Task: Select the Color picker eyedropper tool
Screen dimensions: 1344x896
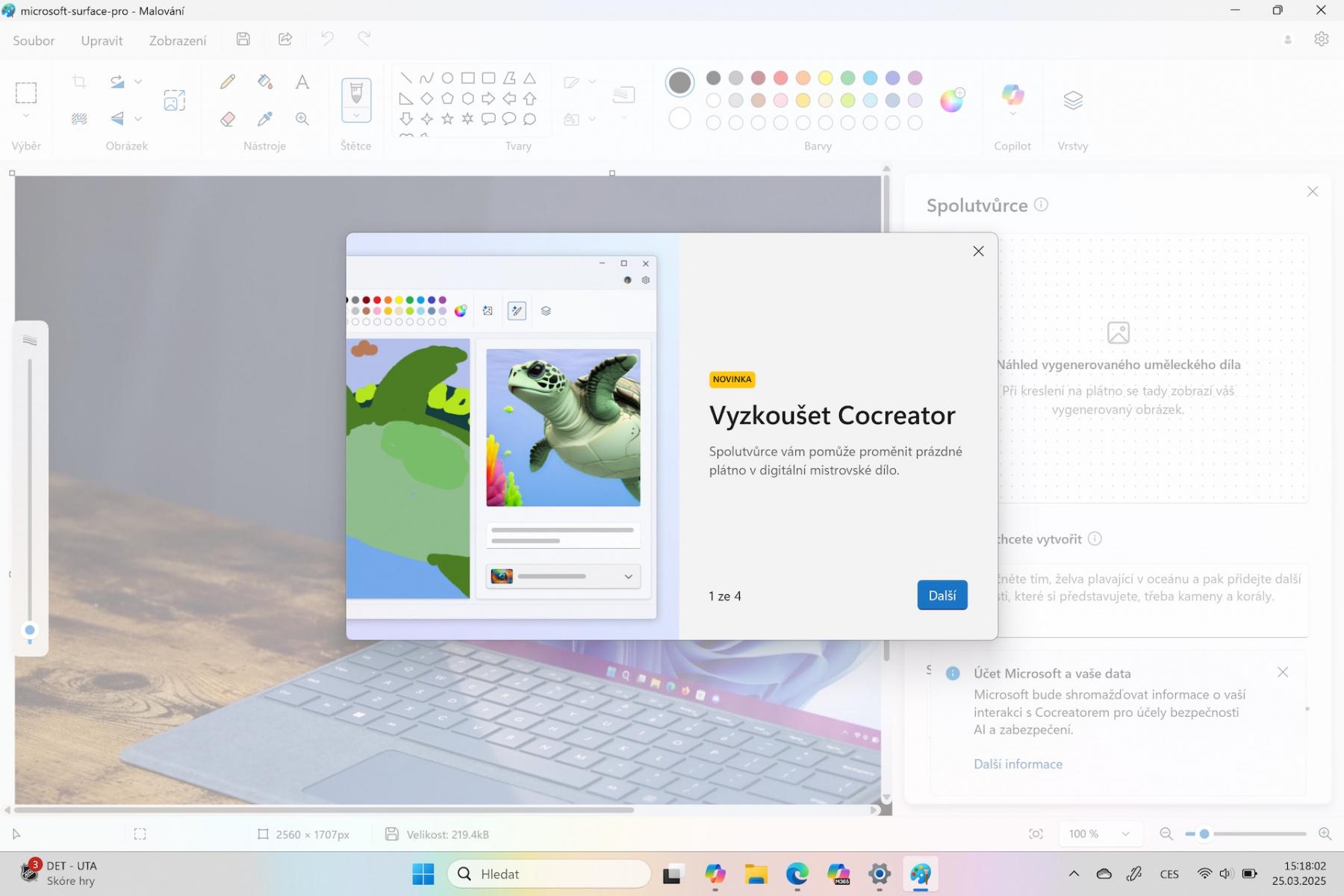Action: coord(265,119)
